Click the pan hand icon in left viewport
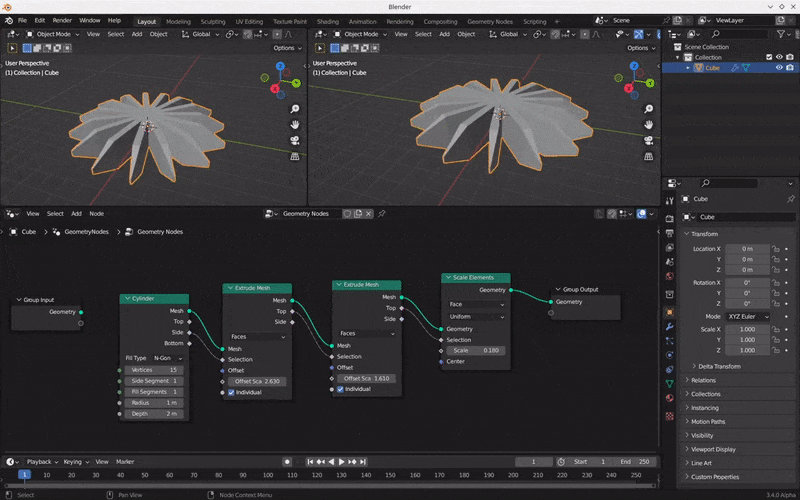The image size is (800, 500). click(296, 124)
